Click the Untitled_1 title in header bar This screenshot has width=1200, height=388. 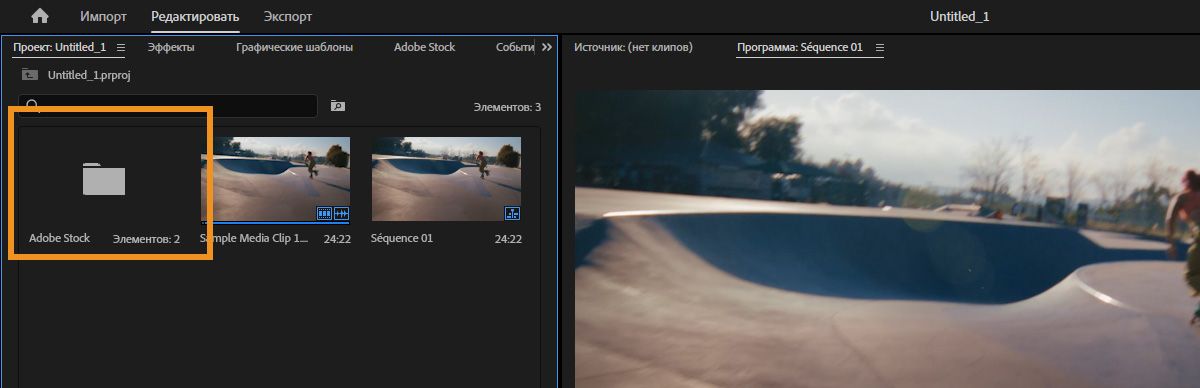[960, 17]
